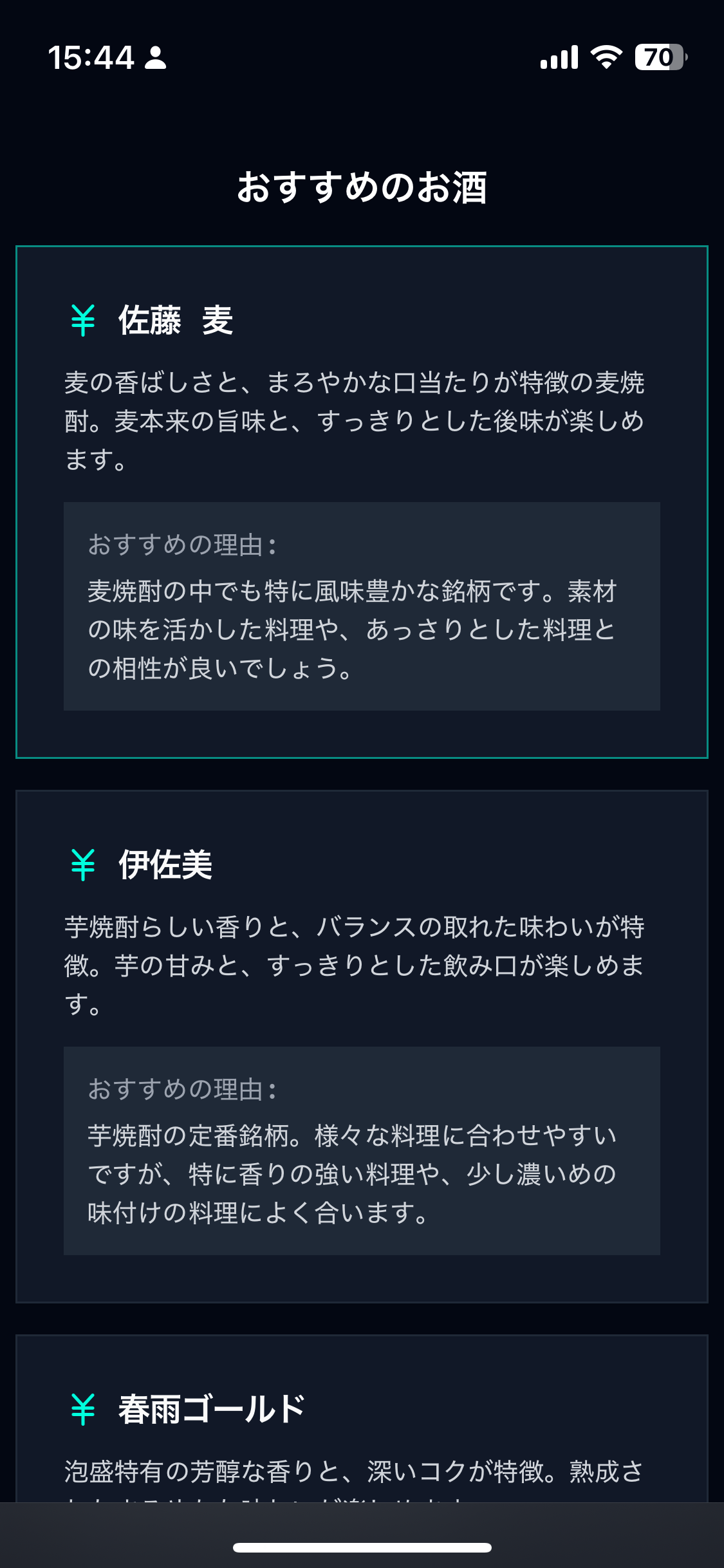Click the person icon beside the clock
The image size is (724, 1568).
[x=156, y=57]
